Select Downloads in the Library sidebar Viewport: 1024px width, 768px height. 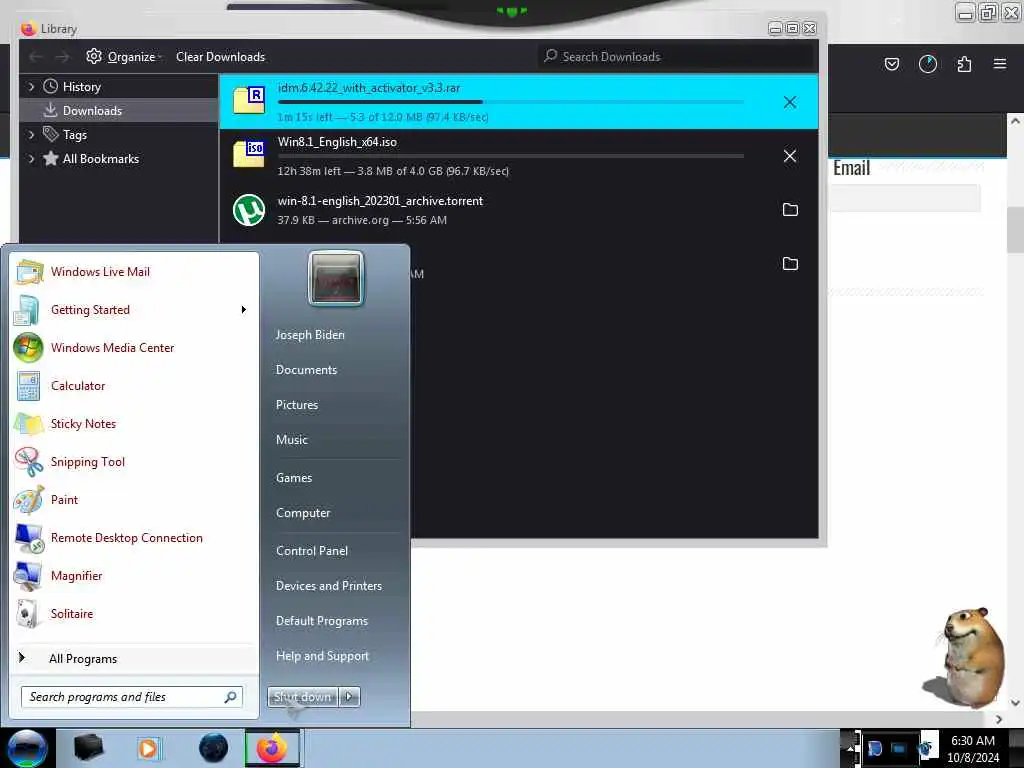pos(120,110)
